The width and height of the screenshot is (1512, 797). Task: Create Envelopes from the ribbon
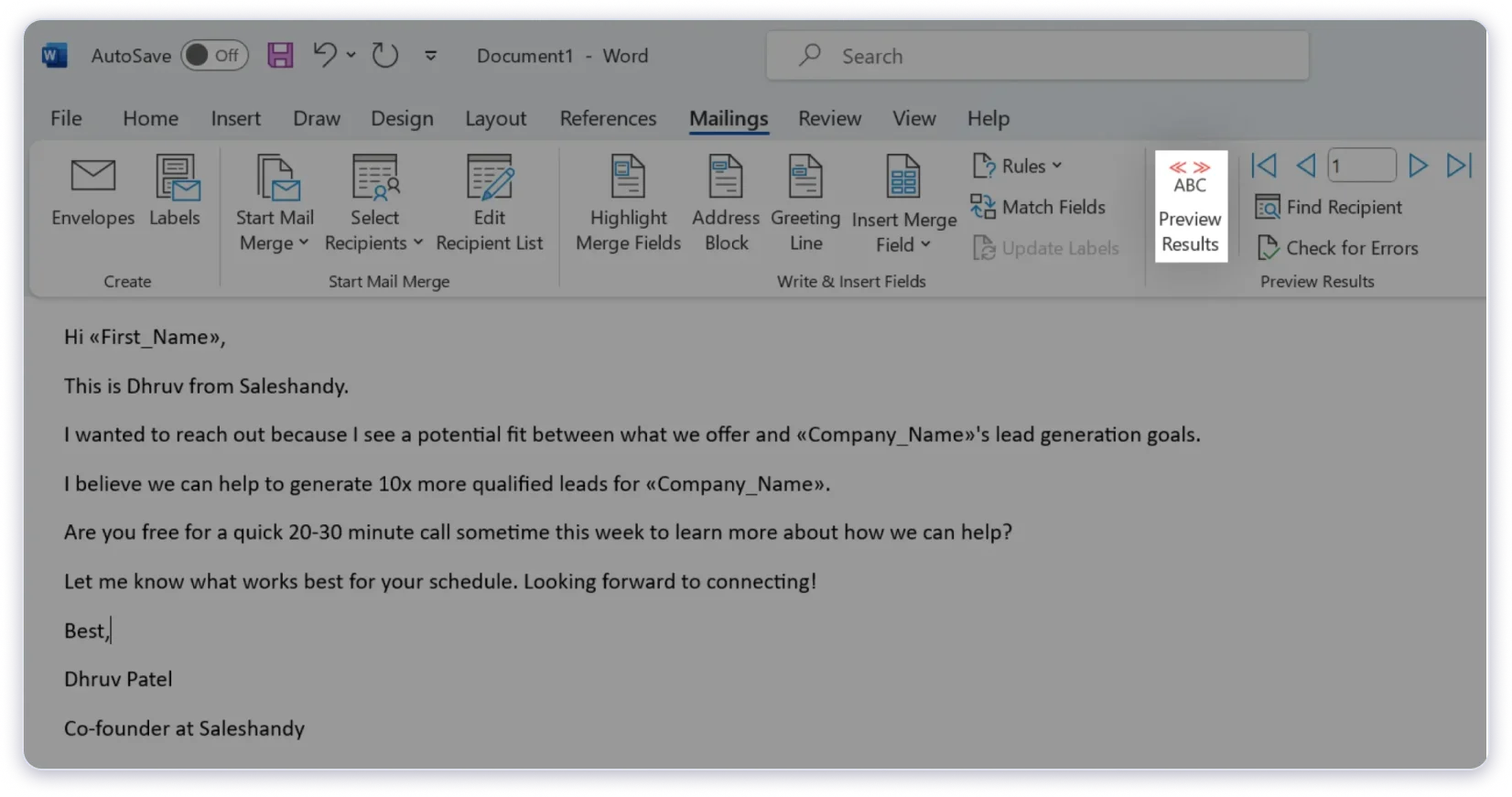pyautogui.click(x=93, y=192)
